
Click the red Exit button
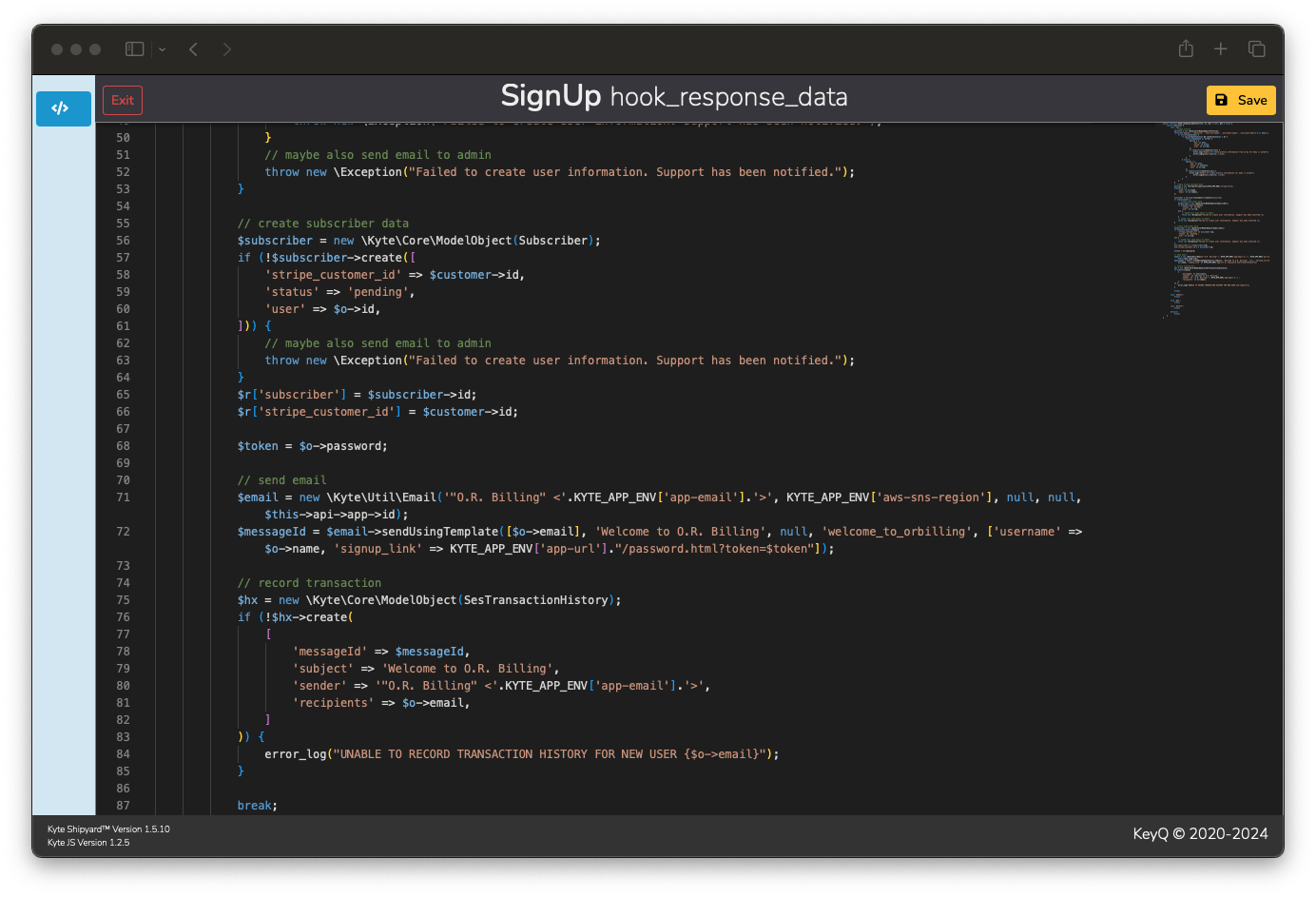tap(123, 101)
